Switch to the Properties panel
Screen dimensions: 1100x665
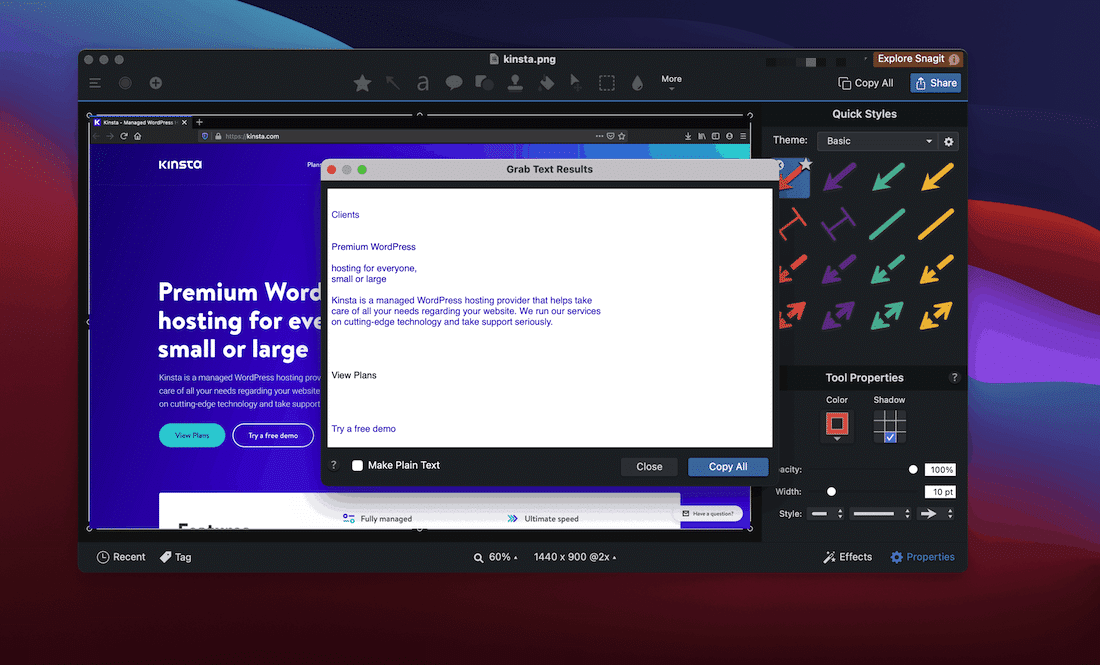[x=922, y=556]
